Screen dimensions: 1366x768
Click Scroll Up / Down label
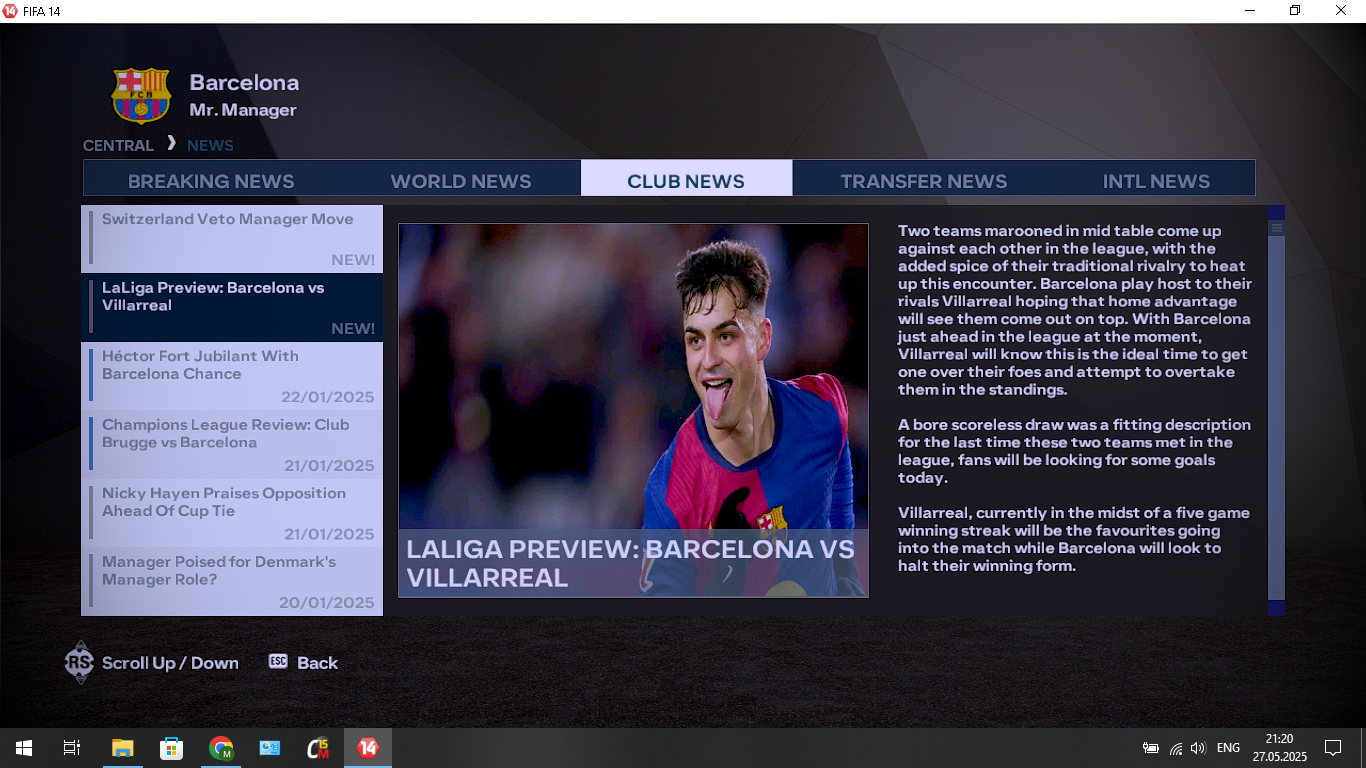click(x=170, y=663)
